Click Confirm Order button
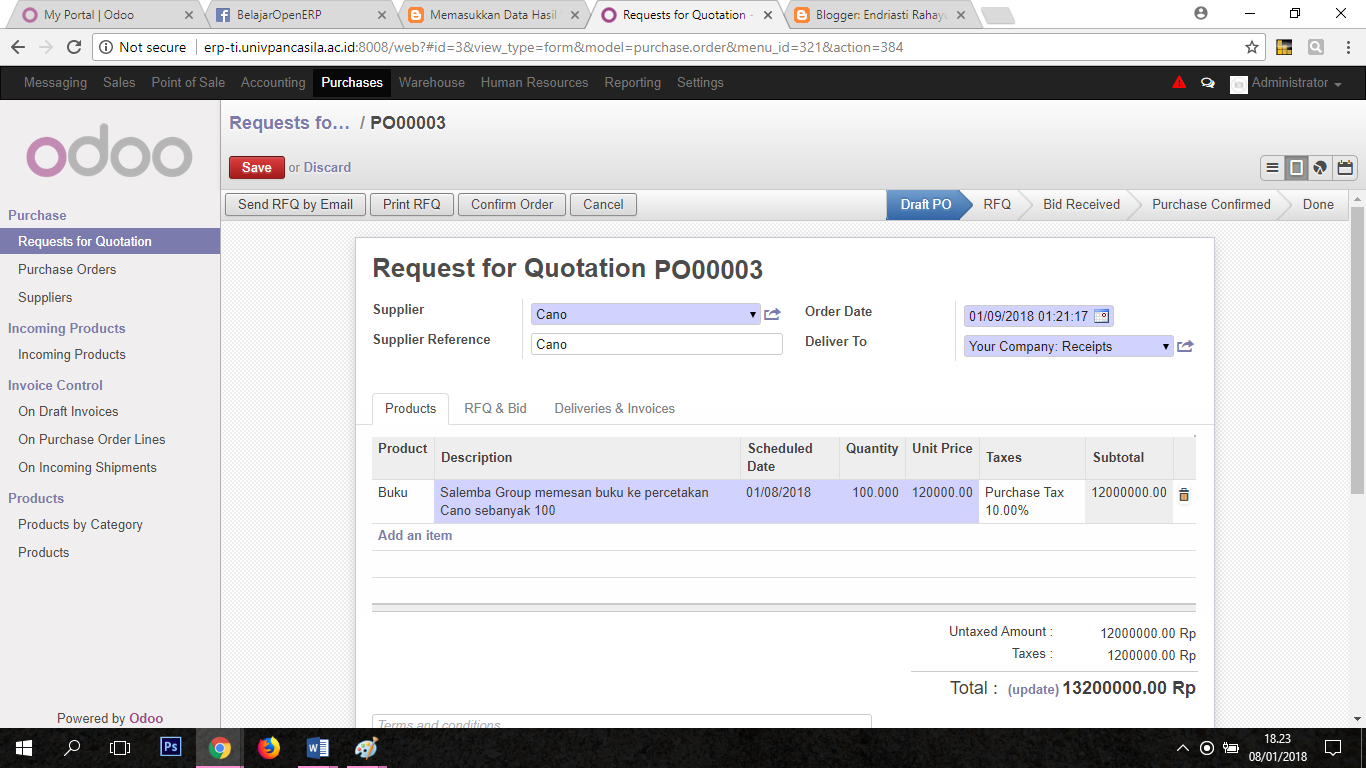Screen dimensions: 1366x768 tap(512, 205)
